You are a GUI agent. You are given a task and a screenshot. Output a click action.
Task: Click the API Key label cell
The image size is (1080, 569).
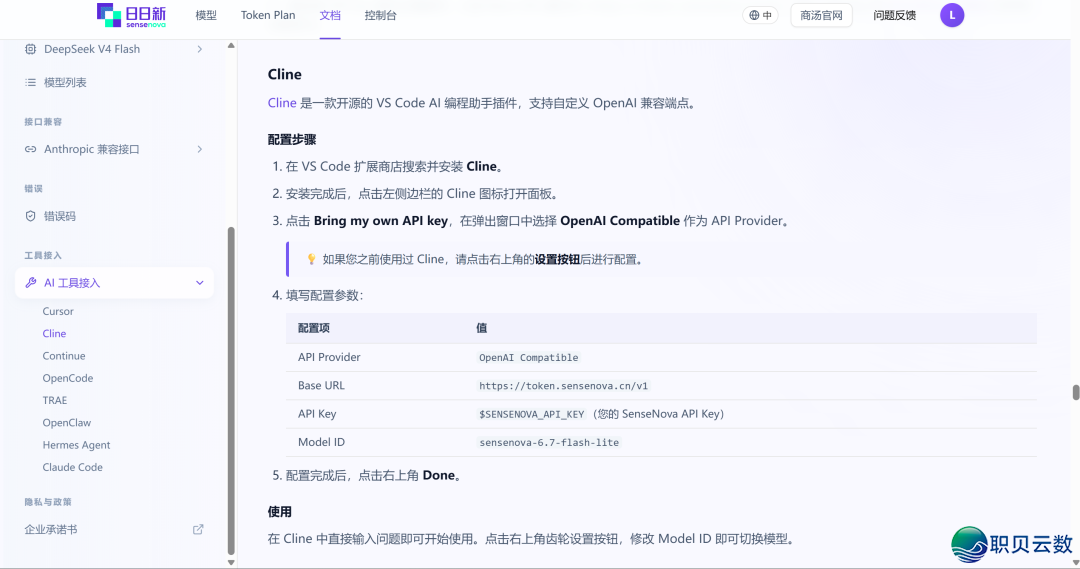[x=317, y=413]
